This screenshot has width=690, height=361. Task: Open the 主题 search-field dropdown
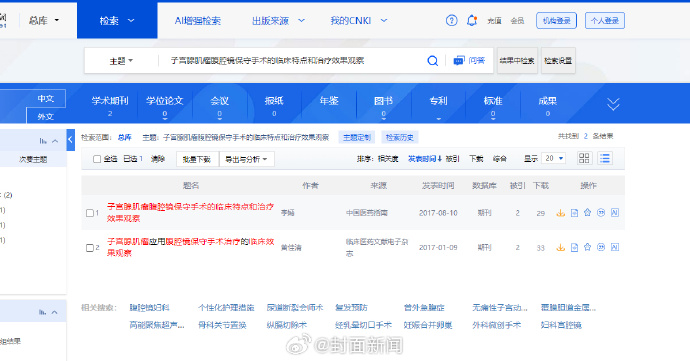121,61
